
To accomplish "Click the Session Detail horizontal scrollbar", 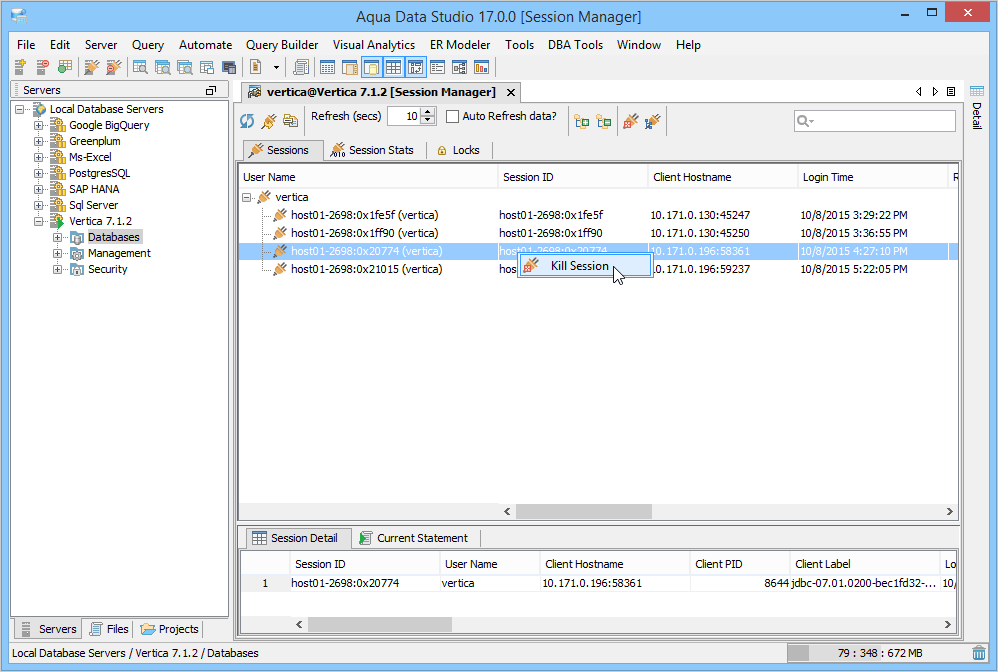I will 623,624.
